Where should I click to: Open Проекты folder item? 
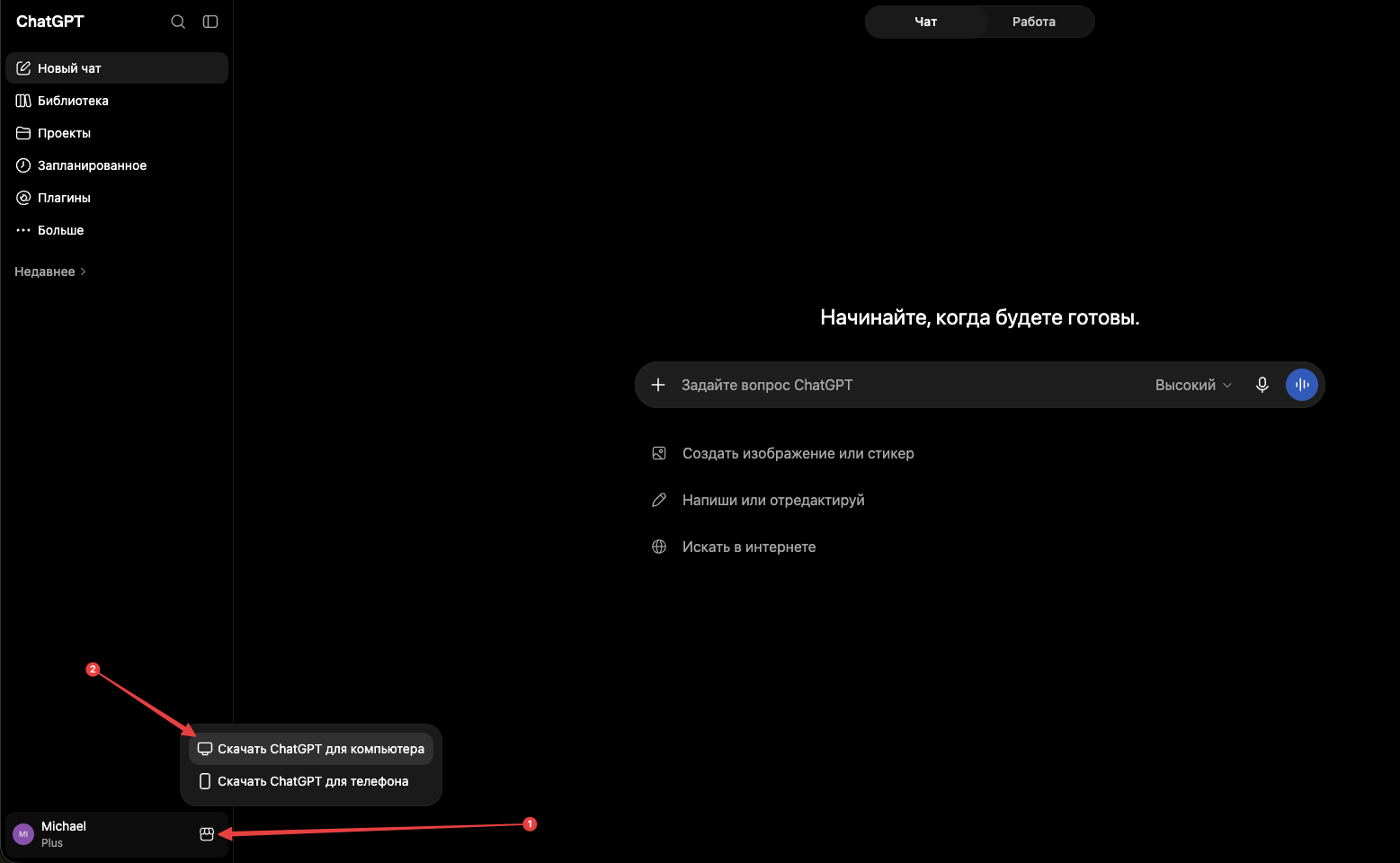117,133
